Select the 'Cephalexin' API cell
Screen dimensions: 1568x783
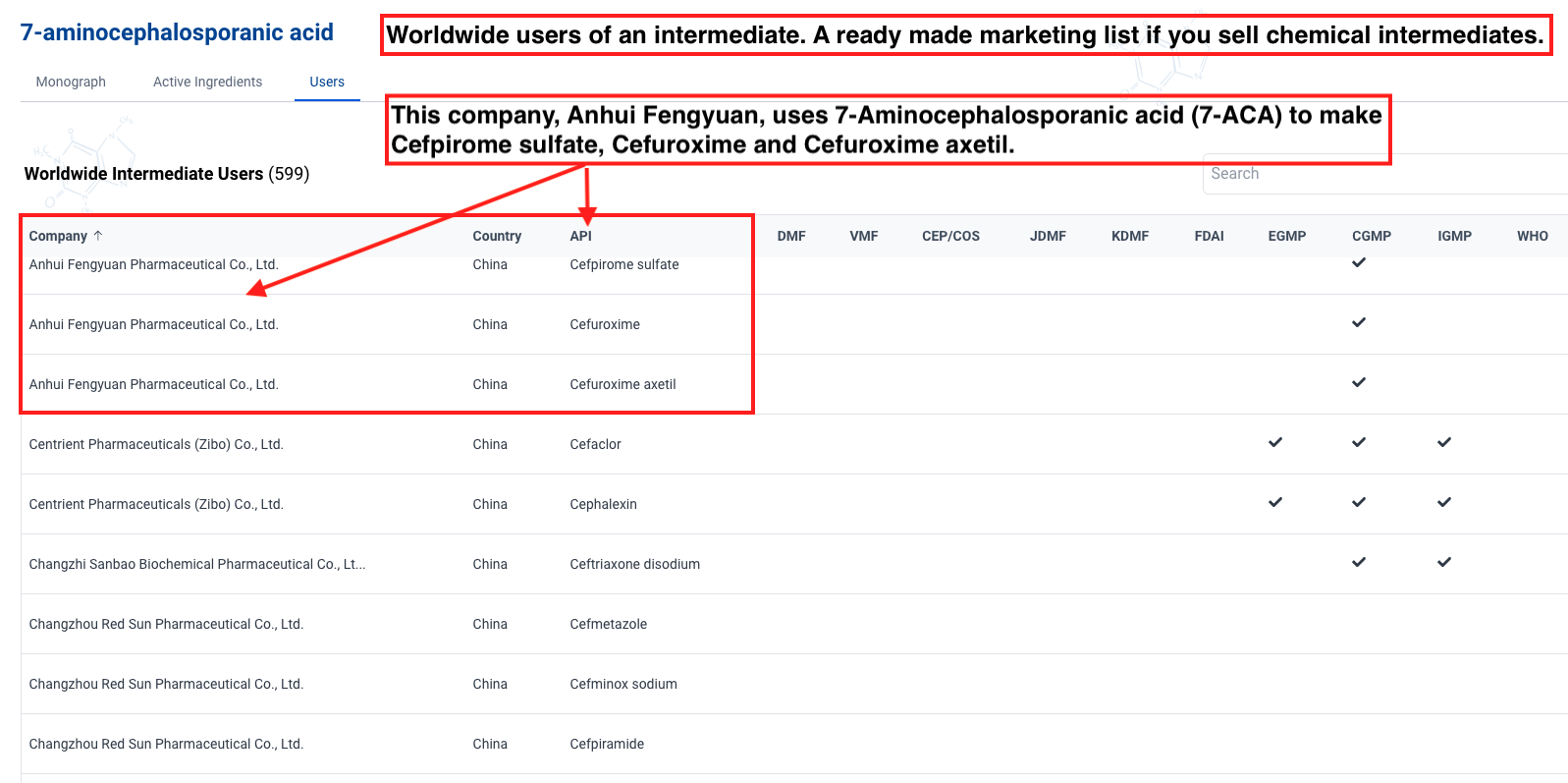pos(603,504)
